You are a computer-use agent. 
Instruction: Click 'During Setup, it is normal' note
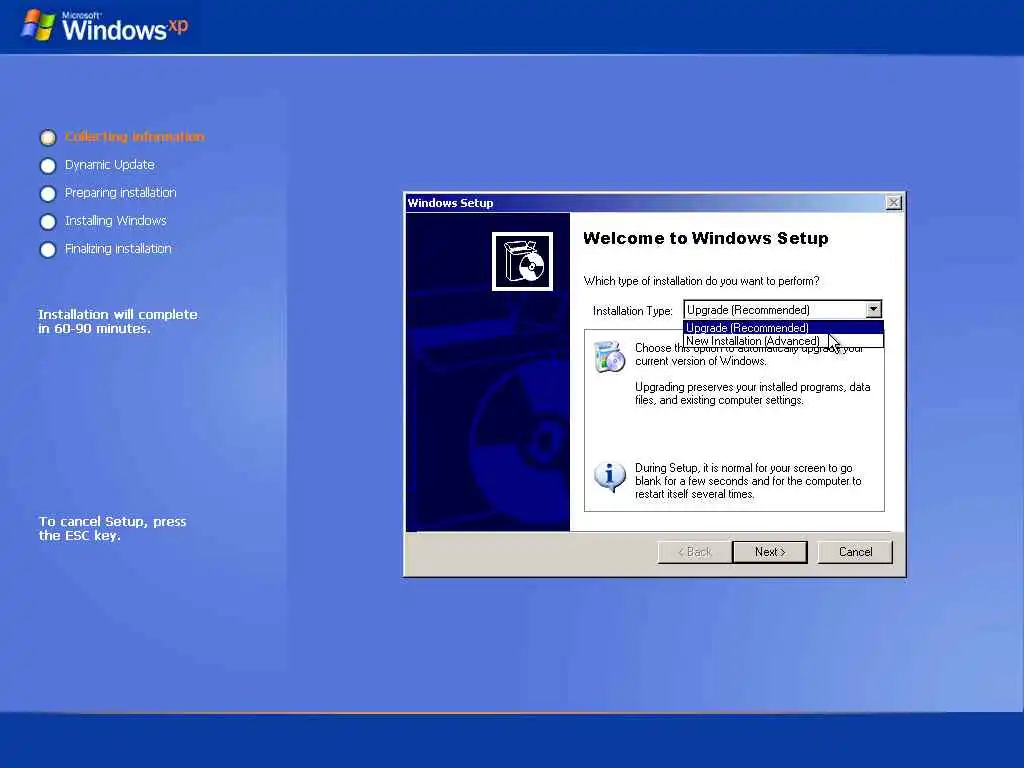pyautogui.click(x=748, y=481)
